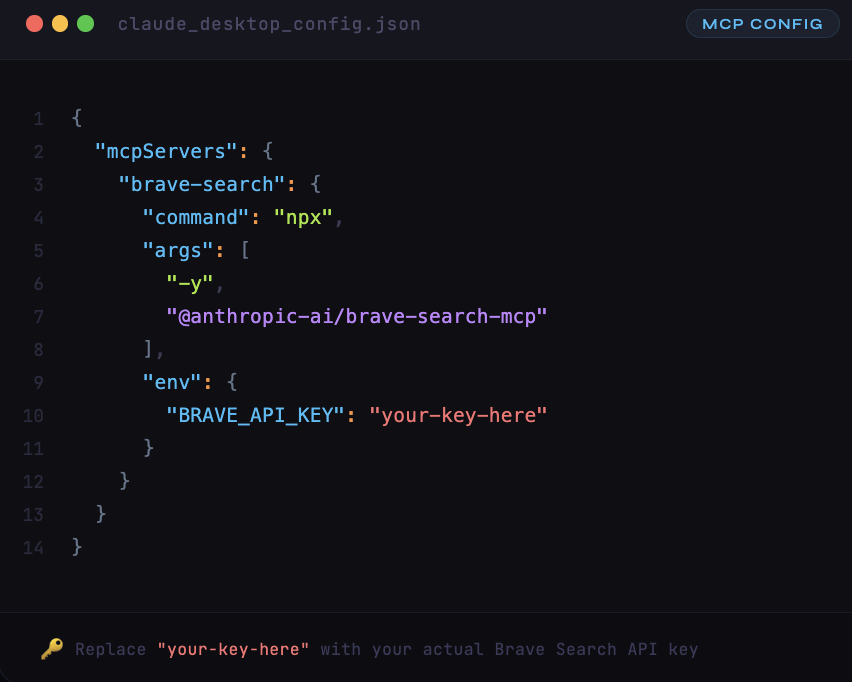
Task: Click the "@anthropic-ai/brave-search-mcp" package string
Action: tap(357, 316)
